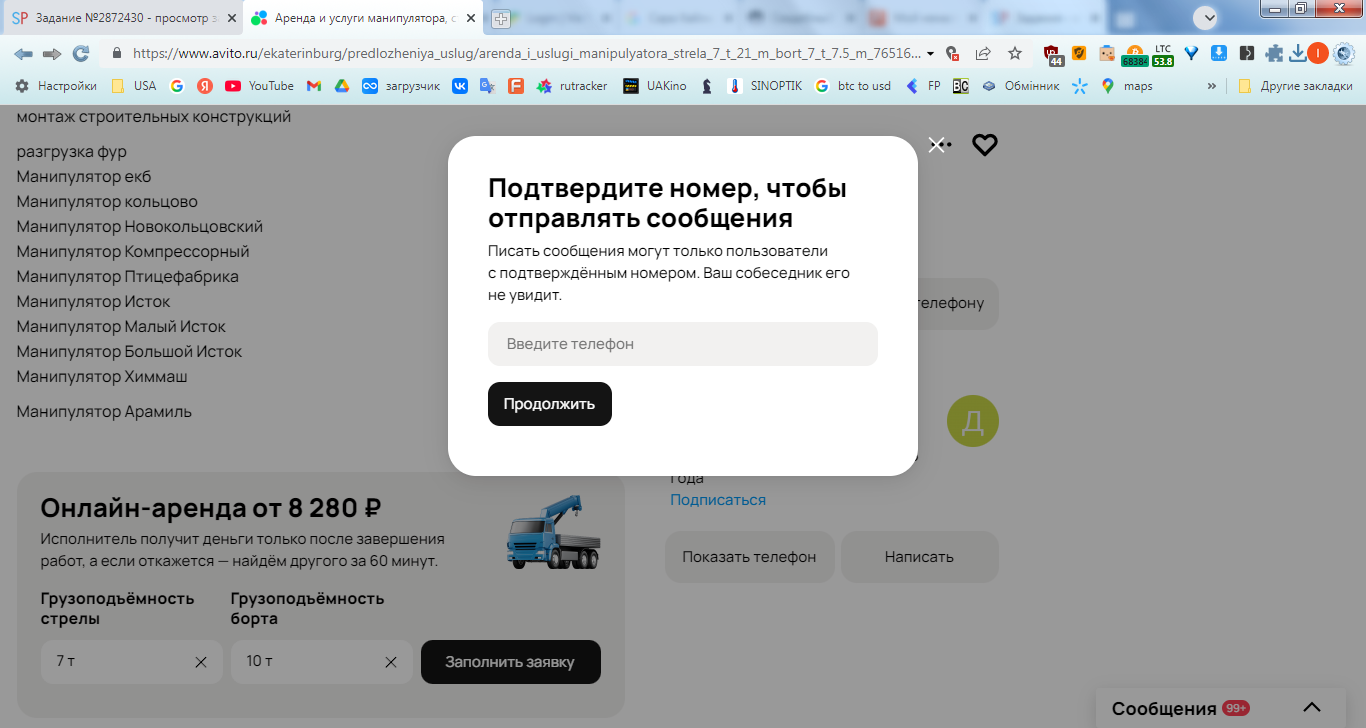This screenshot has height=728, width=1366.
Task: Open the 'USA' bookmark folder
Action: pyautogui.click(x=134, y=86)
